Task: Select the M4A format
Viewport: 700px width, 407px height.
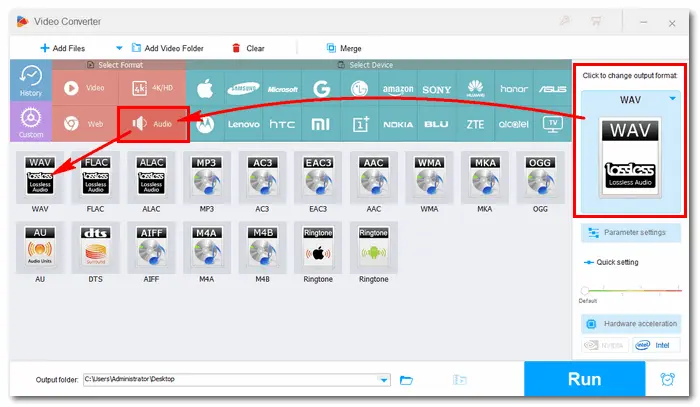Action: coord(207,247)
